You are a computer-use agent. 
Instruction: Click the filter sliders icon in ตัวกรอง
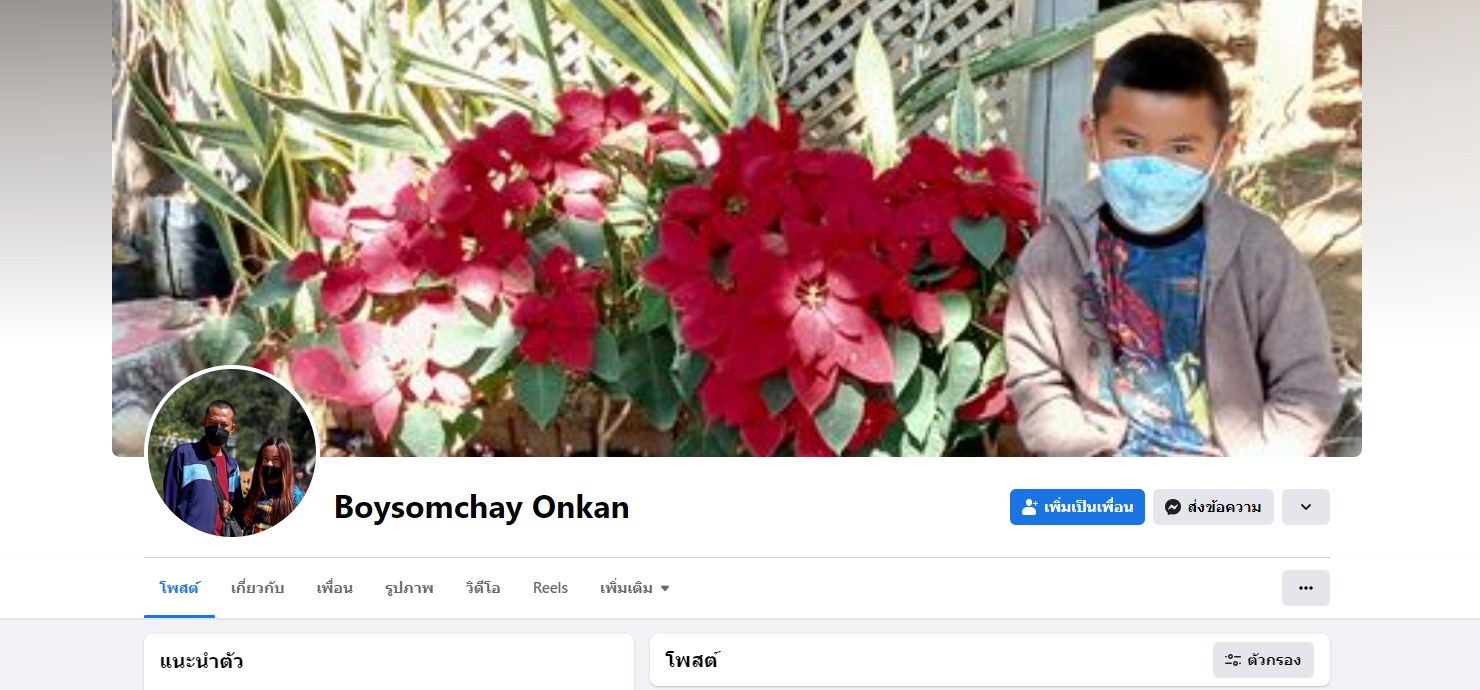click(x=1233, y=660)
